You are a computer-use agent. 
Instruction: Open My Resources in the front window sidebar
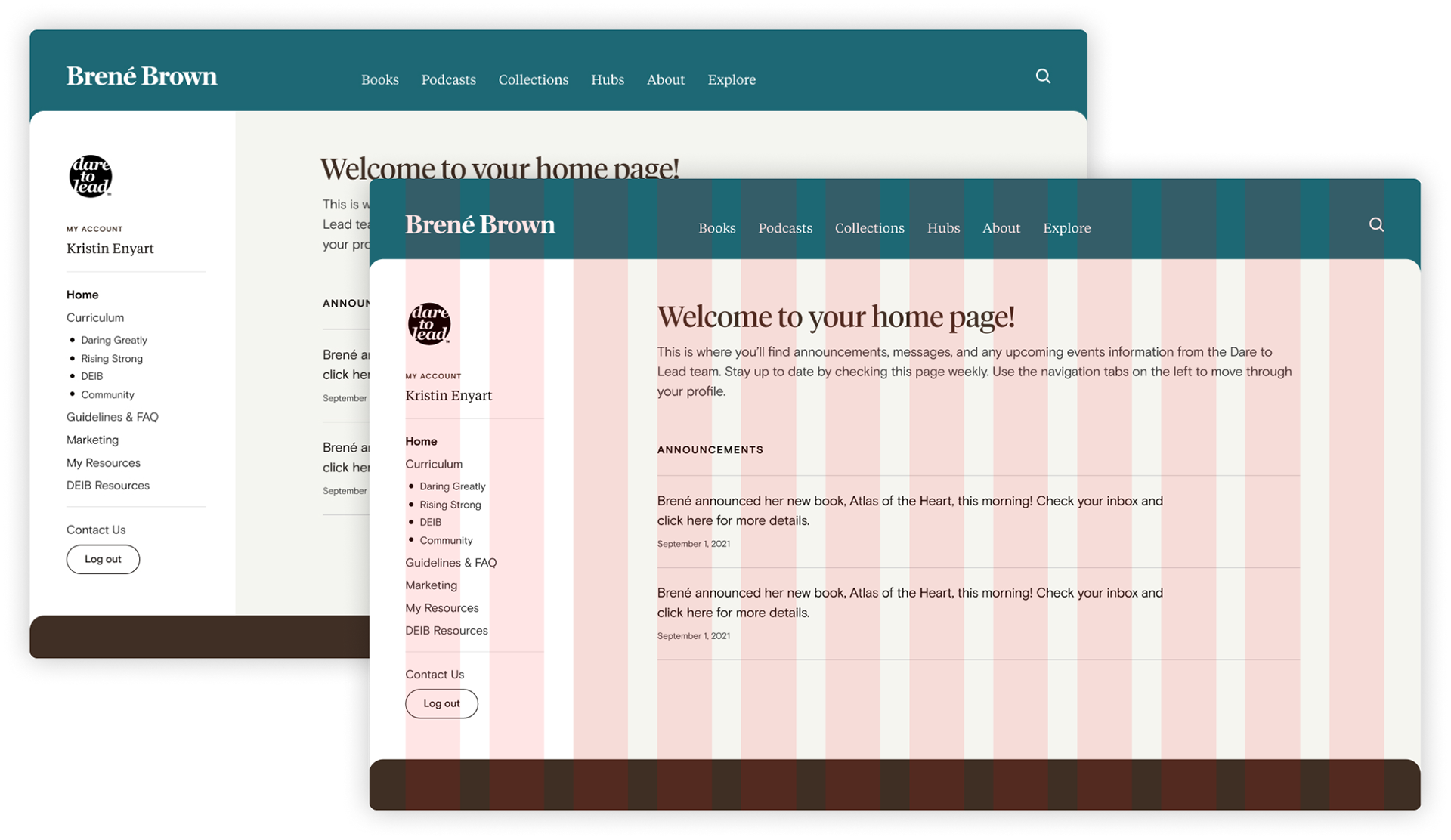(441, 608)
